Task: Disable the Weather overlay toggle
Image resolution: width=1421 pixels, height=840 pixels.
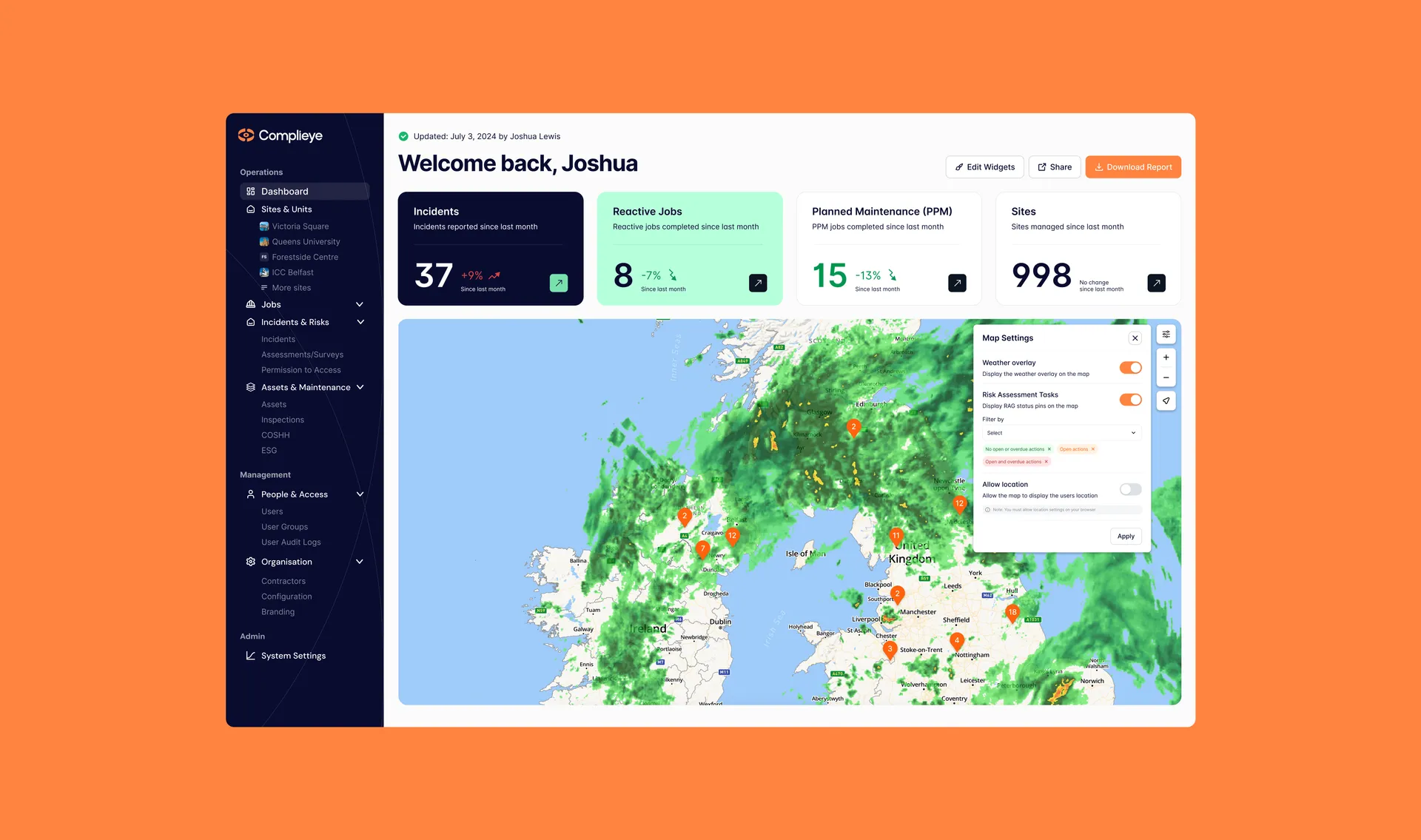Action: pos(1130,368)
